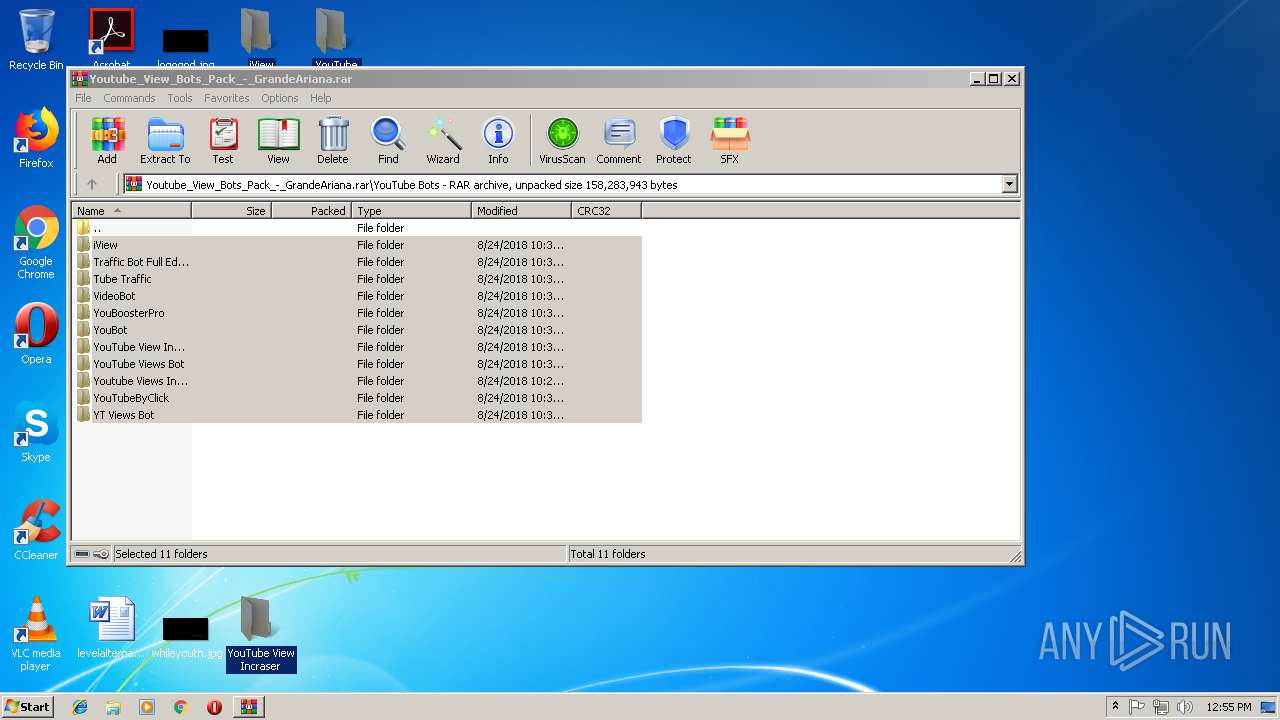Sort by Type column header
Screen dimensions: 1280x720
coord(411,211)
